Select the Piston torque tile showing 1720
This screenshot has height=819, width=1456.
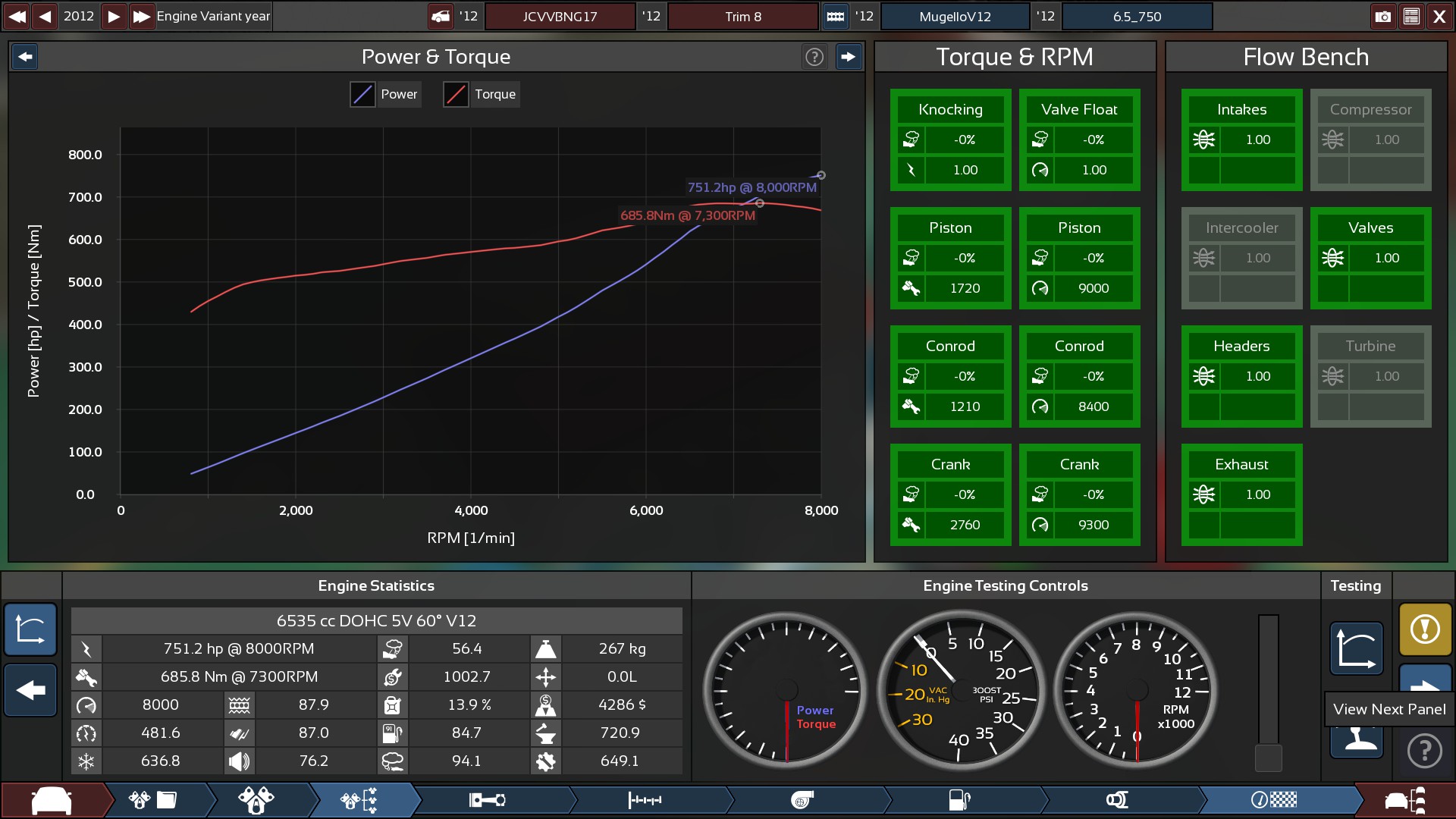point(950,258)
